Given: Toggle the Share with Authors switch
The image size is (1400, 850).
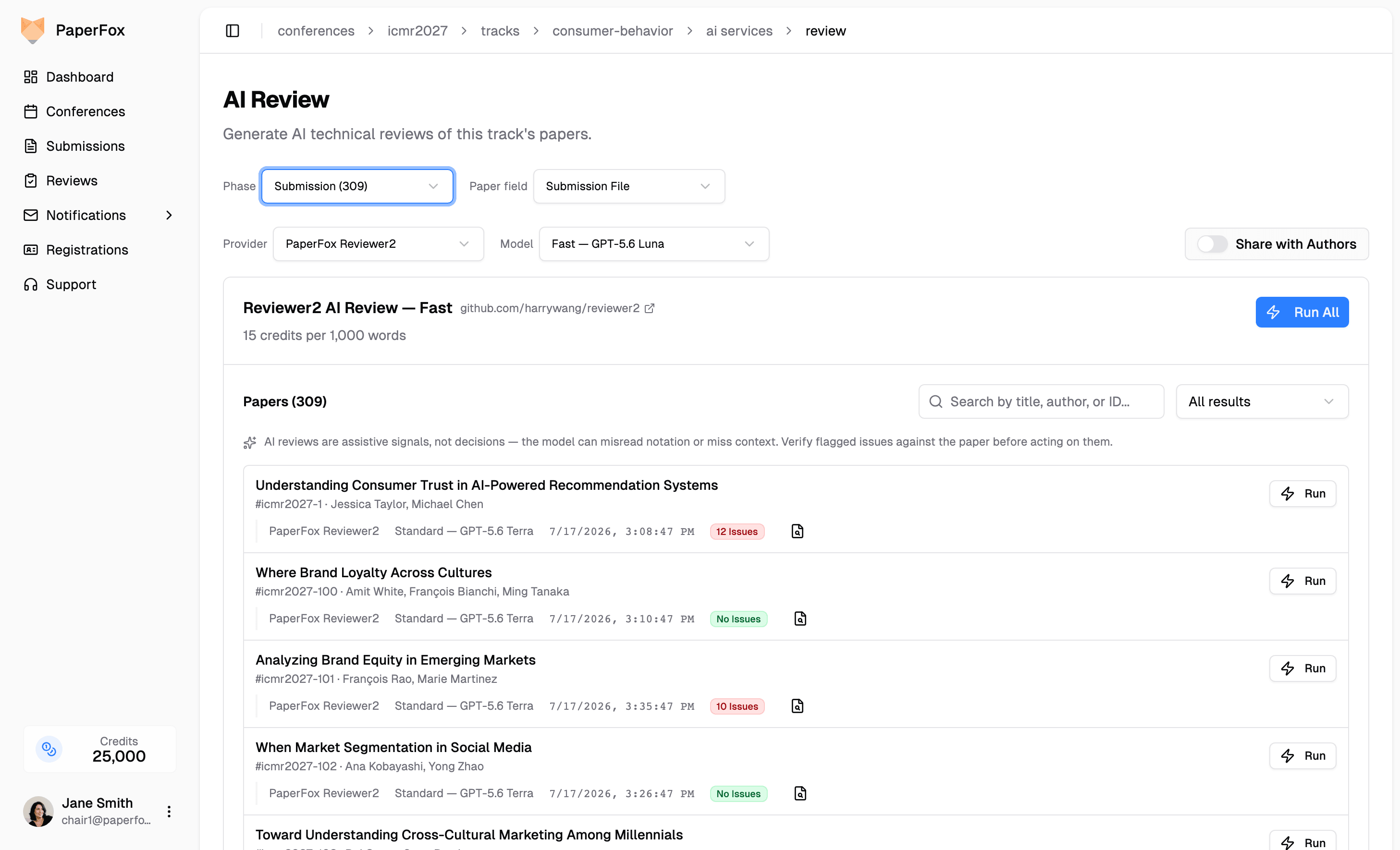Looking at the screenshot, I should tap(1212, 244).
